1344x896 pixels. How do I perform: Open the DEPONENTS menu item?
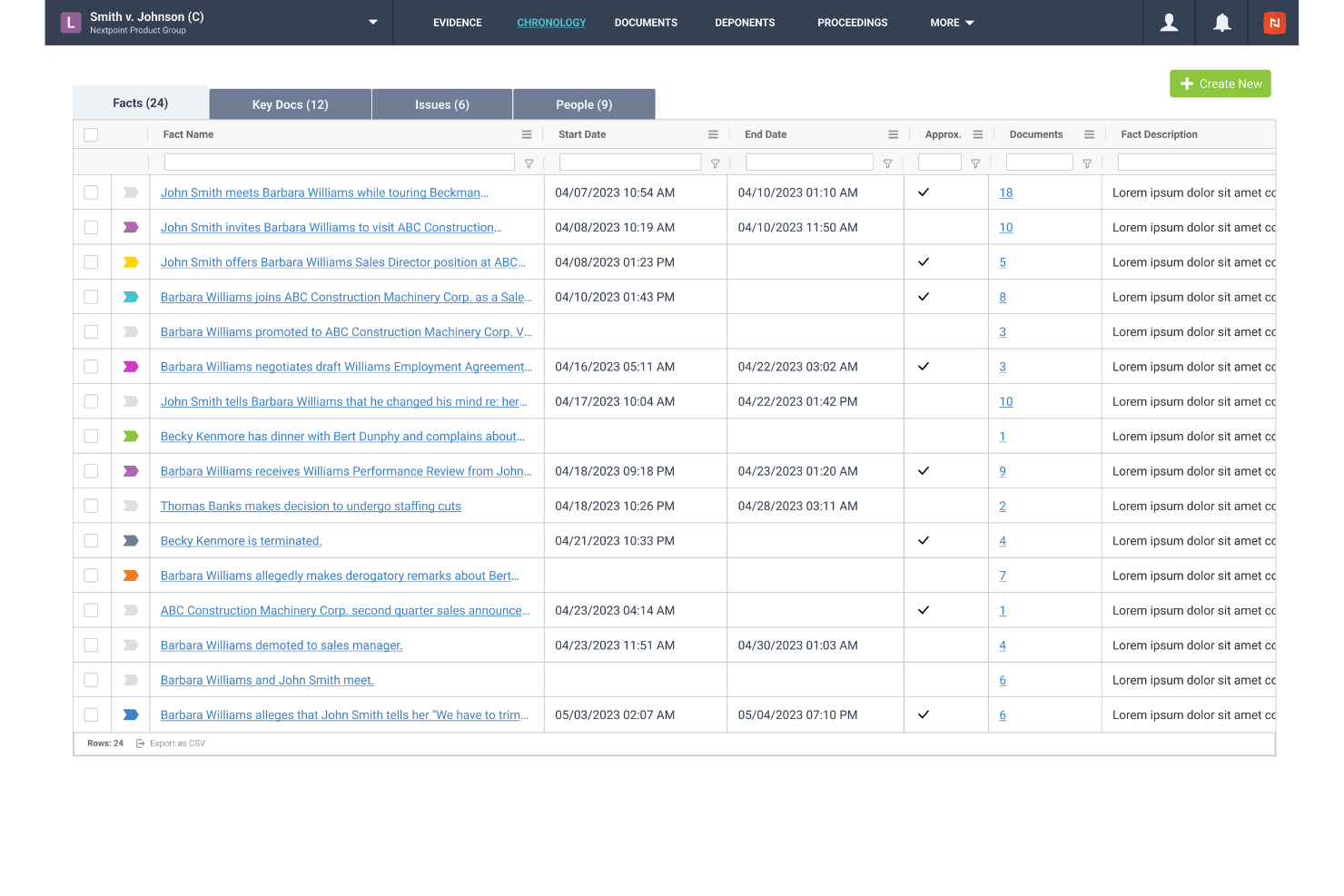pyautogui.click(x=745, y=23)
